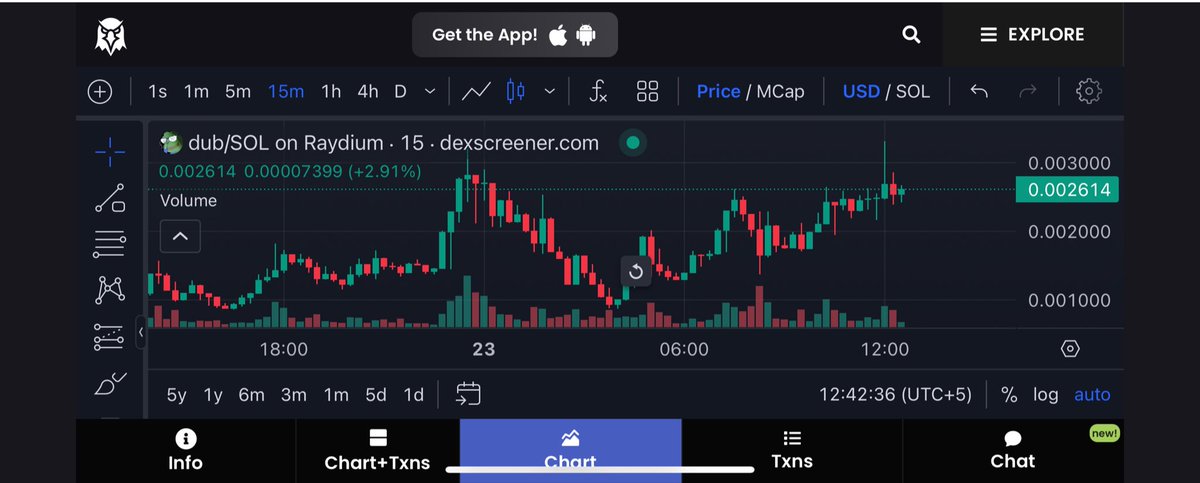The width and height of the screenshot is (1200, 483).
Task: Select the brush drawing tool
Action: point(110,383)
